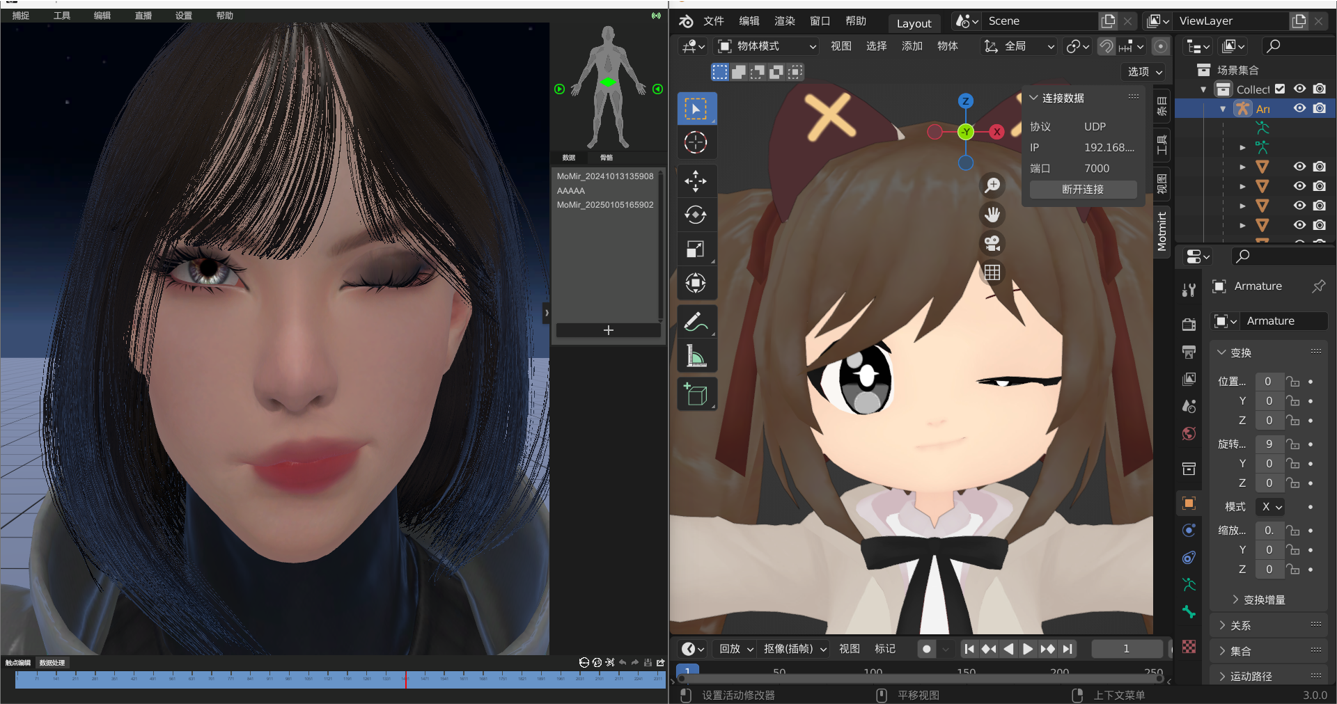Image resolution: width=1337 pixels, height=704 pixels.
Task: Toggle camera view in viewport
Action: tap(992, 243)
